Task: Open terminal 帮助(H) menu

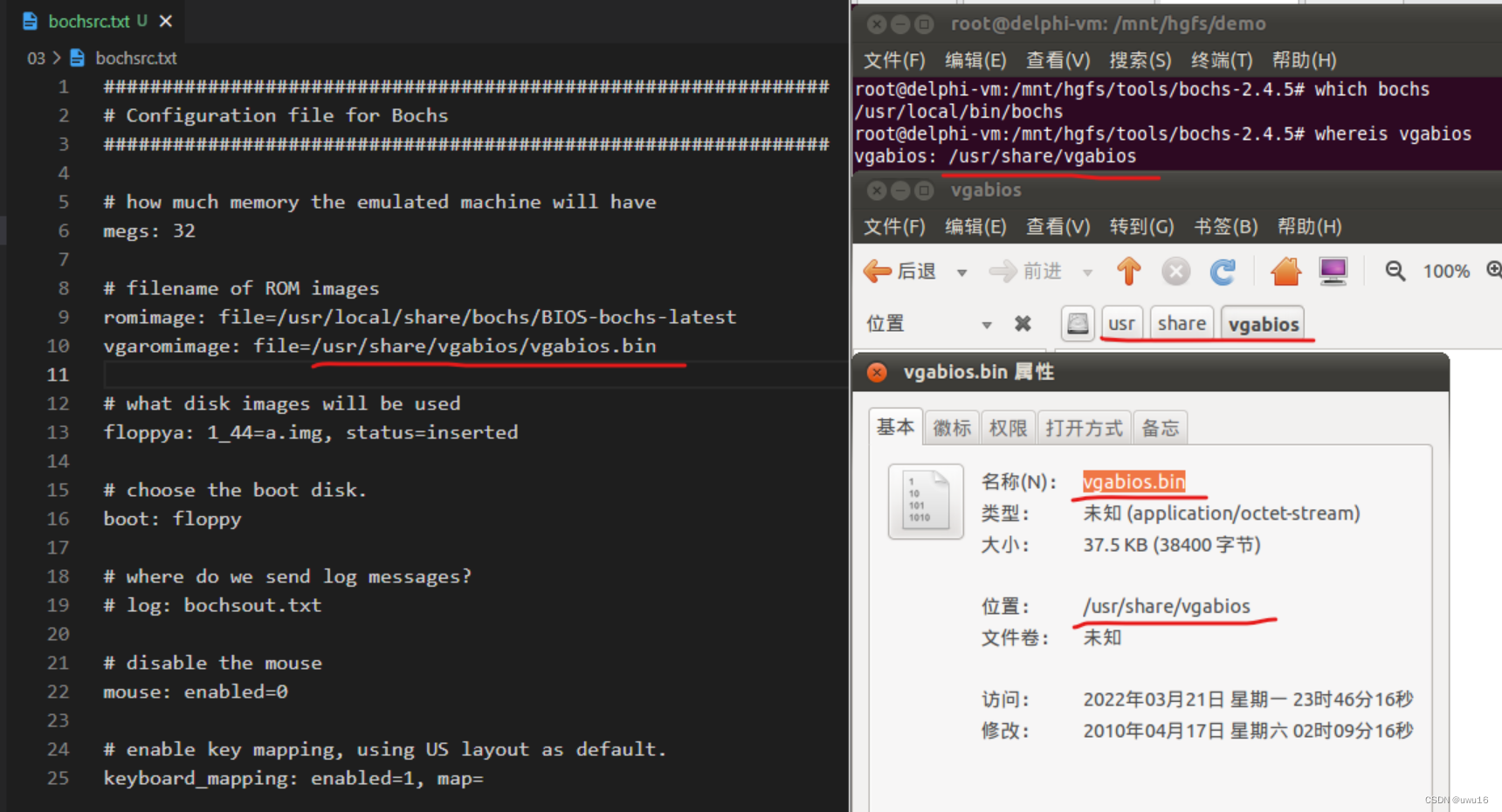Action: point(1304,60)
